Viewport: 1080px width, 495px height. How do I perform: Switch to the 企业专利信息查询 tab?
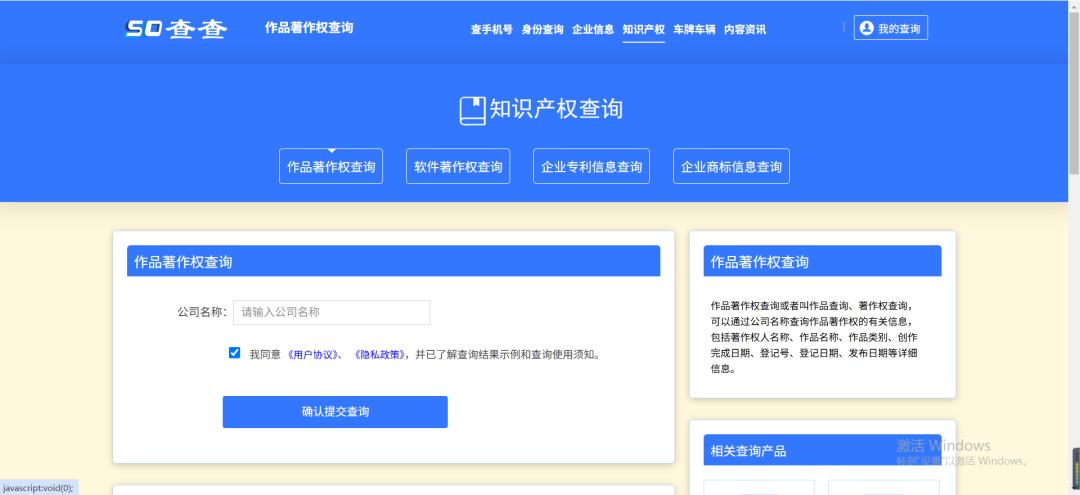pyautogui.click(x=591, y=167)
